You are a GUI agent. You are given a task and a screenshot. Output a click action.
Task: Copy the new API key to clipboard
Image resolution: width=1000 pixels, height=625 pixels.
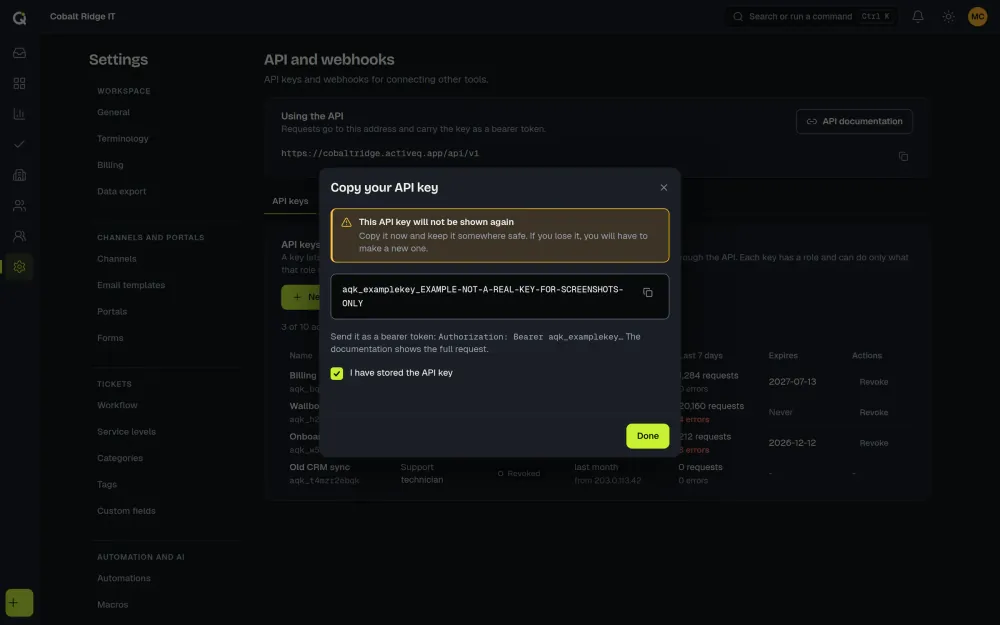(x=647, y=293)
